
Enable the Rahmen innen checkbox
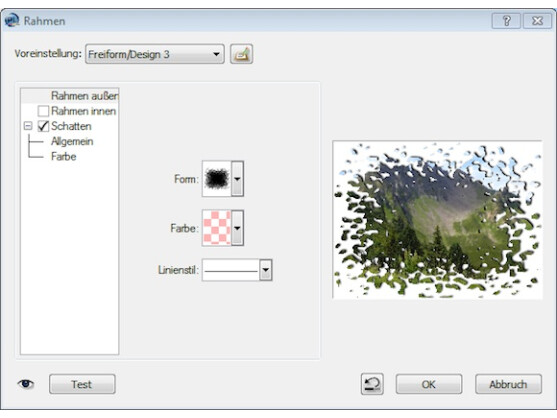pos(43,111)
